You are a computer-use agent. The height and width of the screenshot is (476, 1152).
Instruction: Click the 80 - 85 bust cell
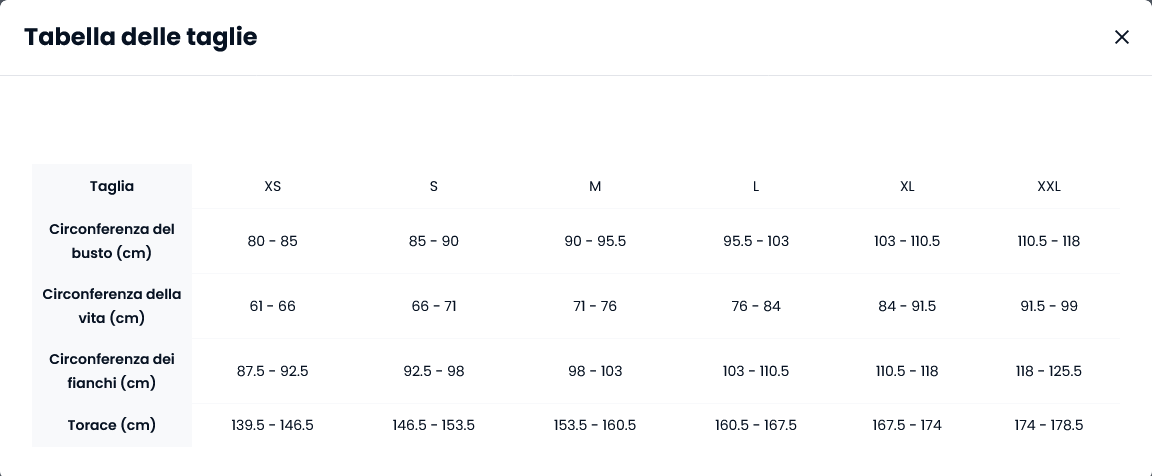273,241
